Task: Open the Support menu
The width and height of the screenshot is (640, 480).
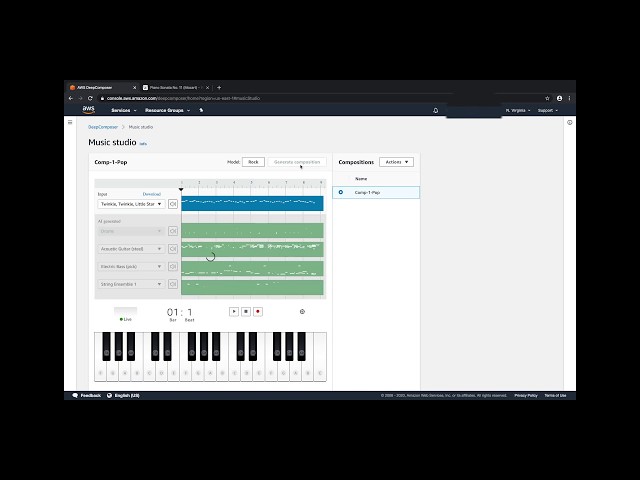Action: coord(548,110)
